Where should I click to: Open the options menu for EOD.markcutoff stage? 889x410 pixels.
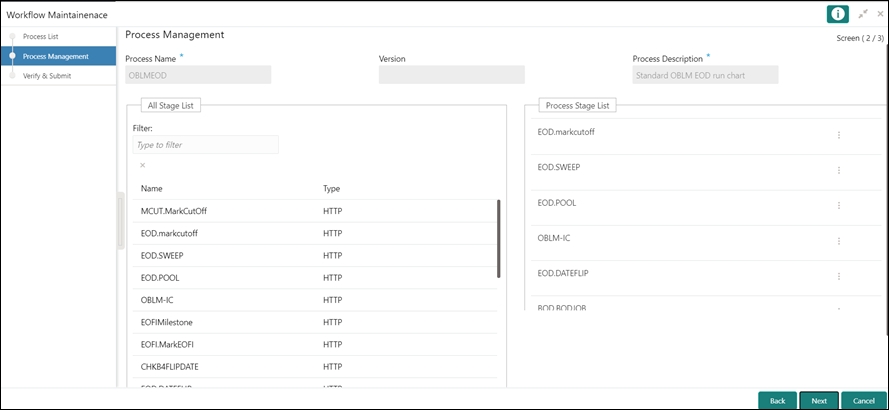838,135
